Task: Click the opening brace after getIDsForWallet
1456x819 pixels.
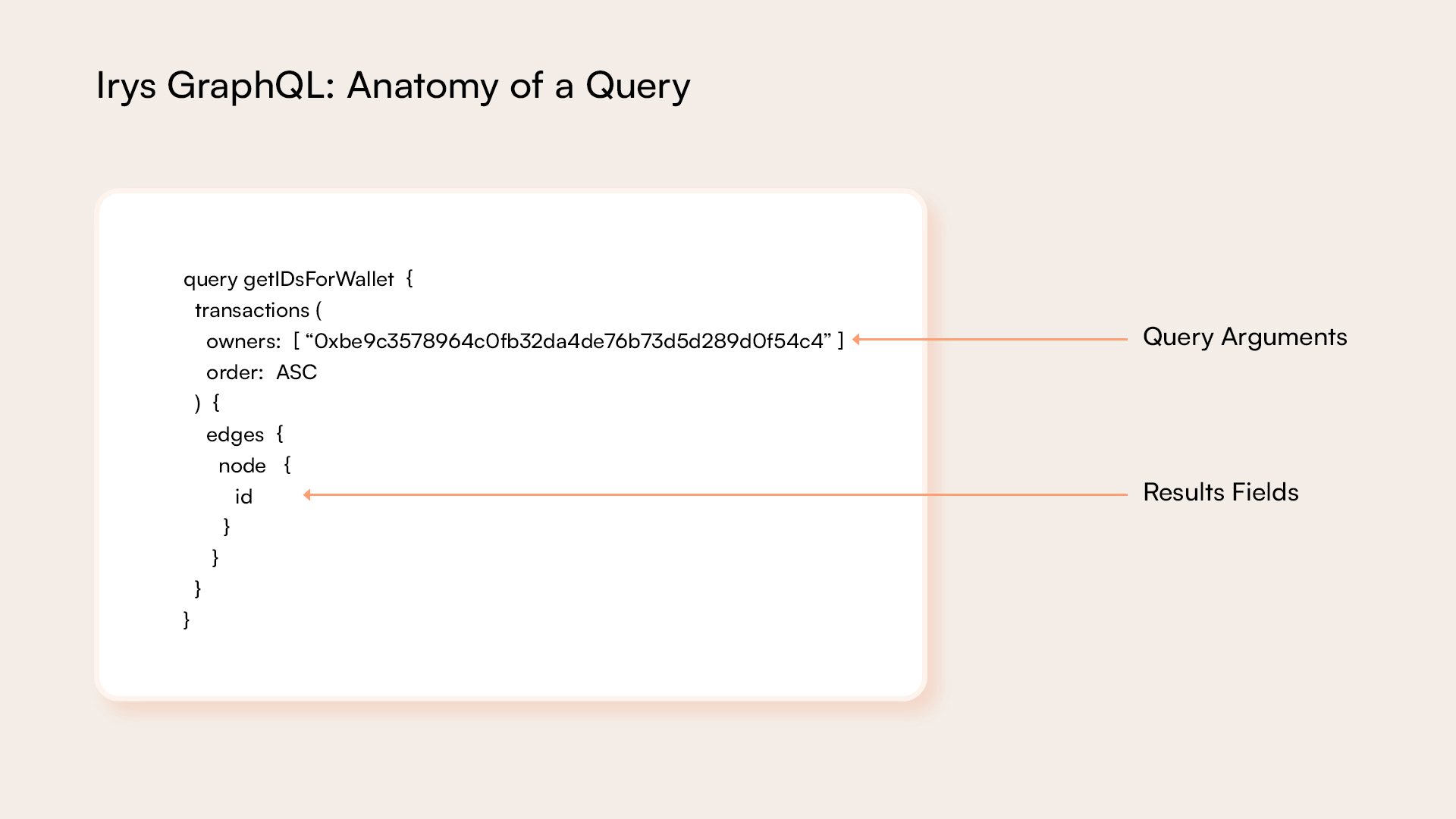Action: 409,278
